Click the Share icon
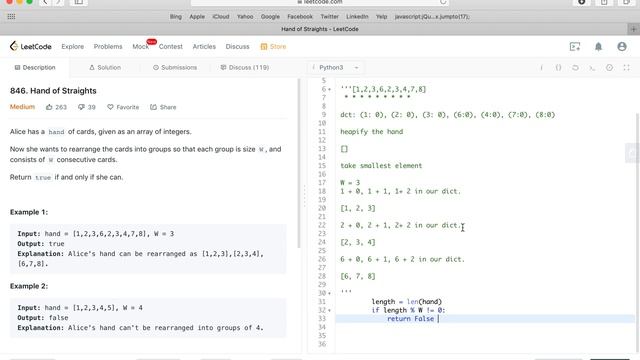Image resolution: width=640 pixels, height=360 pixels. (x=153, y=107)
